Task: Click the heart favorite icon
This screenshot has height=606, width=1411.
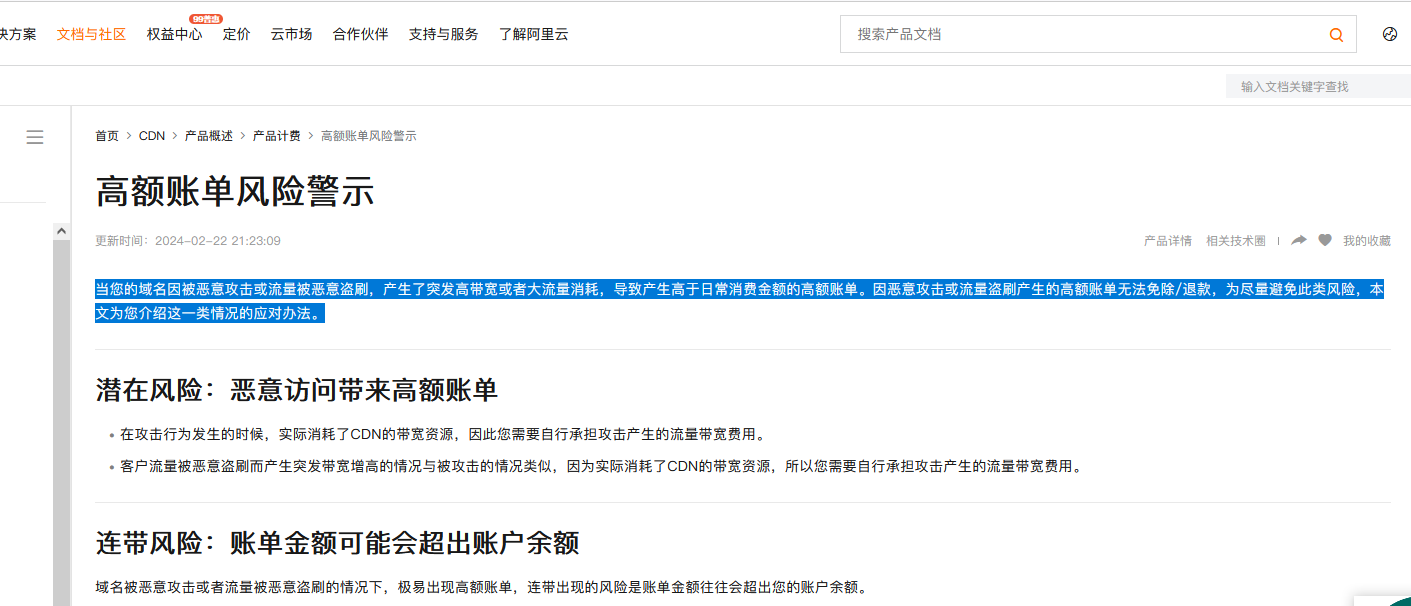Action: [1325, 240]
